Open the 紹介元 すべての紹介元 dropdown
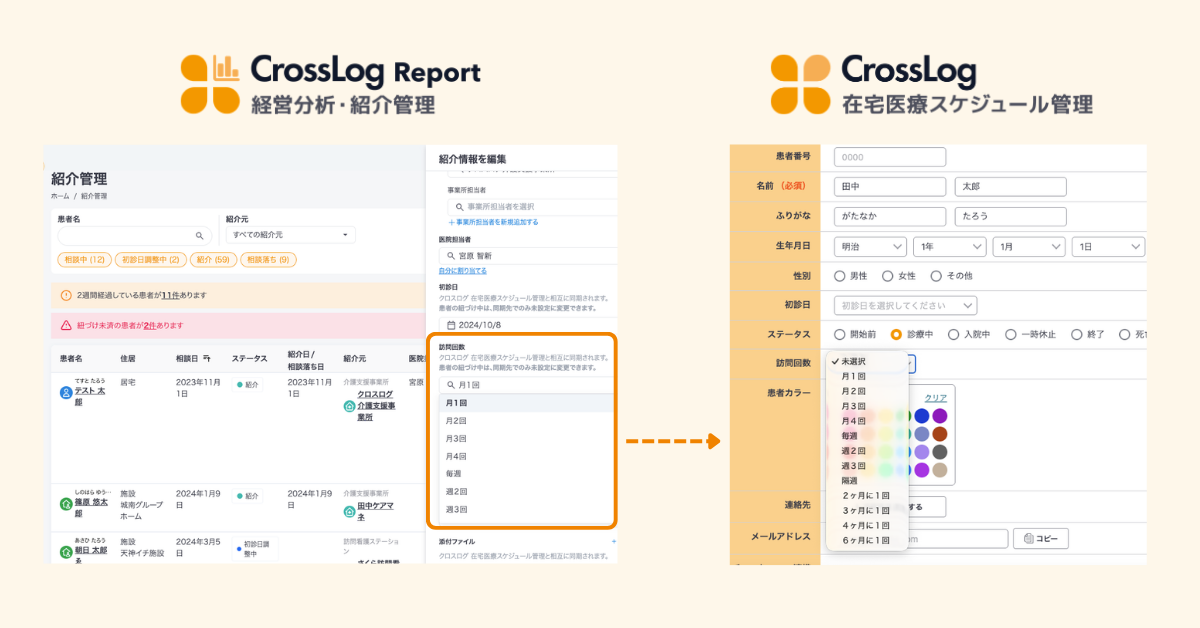 [290, 235]
